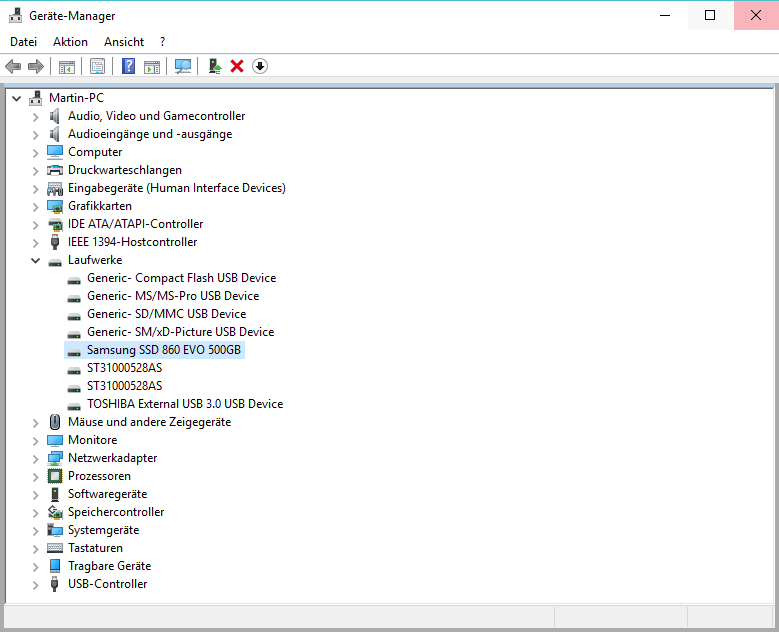Click the IEEE 1394-Hostcontroller plug icon
779x632 pixels.
pos(55,242)
